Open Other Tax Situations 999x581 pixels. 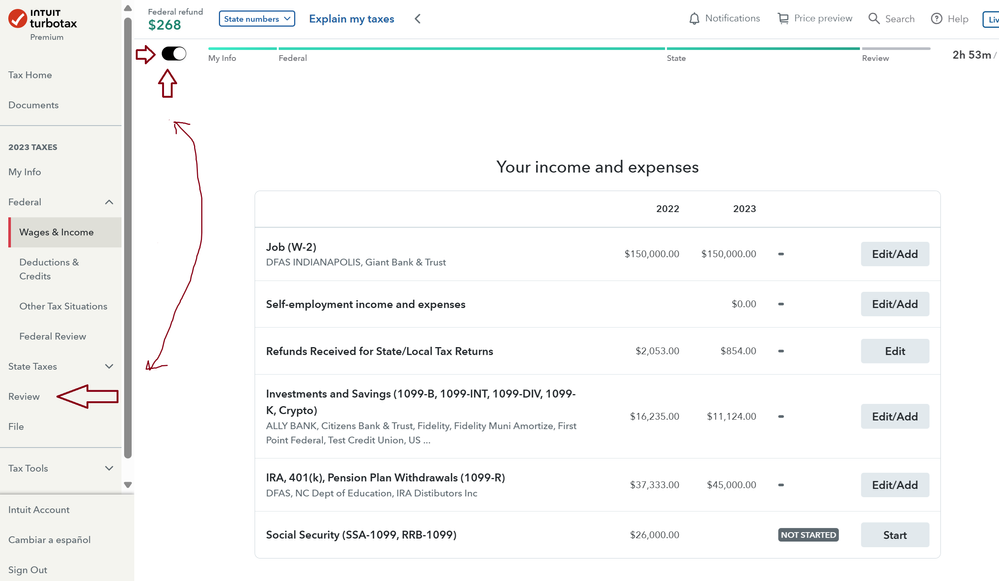[63, 306]
